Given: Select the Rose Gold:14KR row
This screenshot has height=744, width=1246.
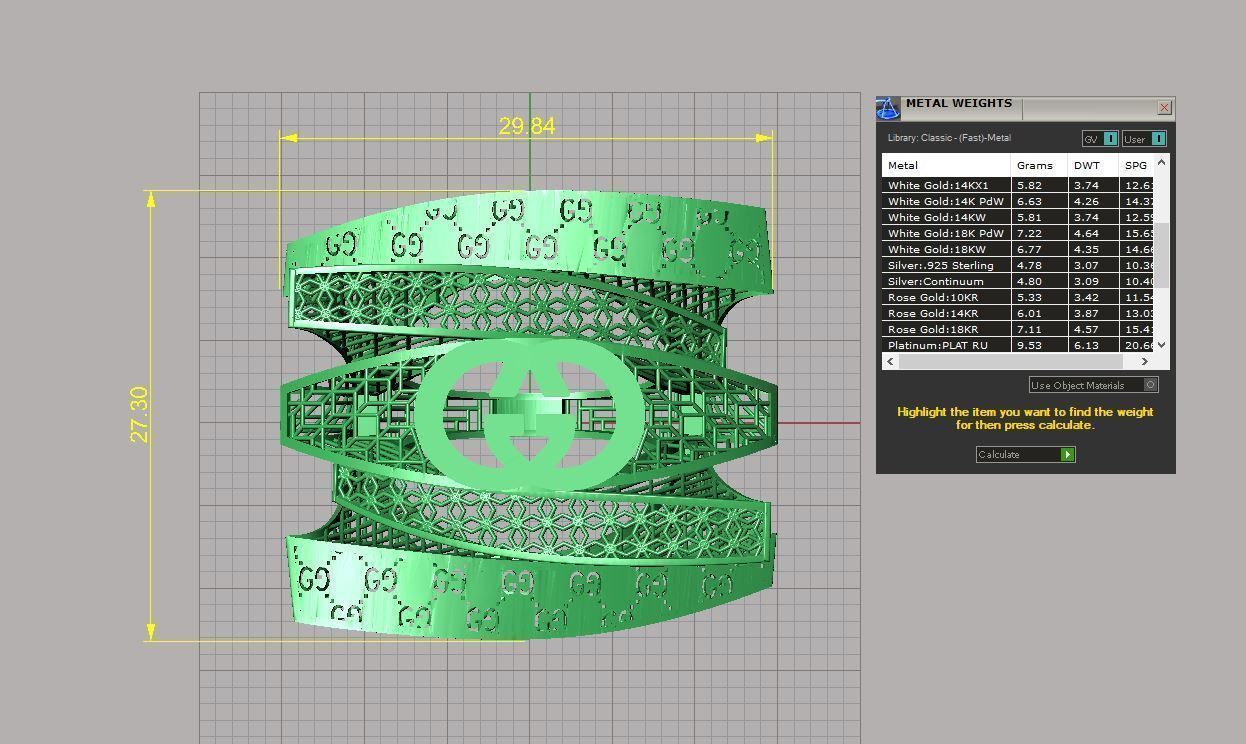Looking at the screenshot, I should pyautogui.click(x=1018, y=313).
